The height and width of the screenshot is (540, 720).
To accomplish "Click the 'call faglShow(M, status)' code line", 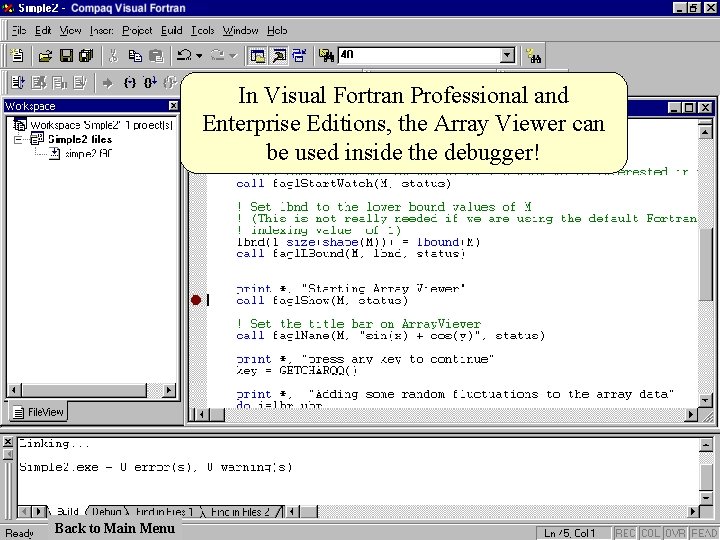I will click(x=322, y=300).
